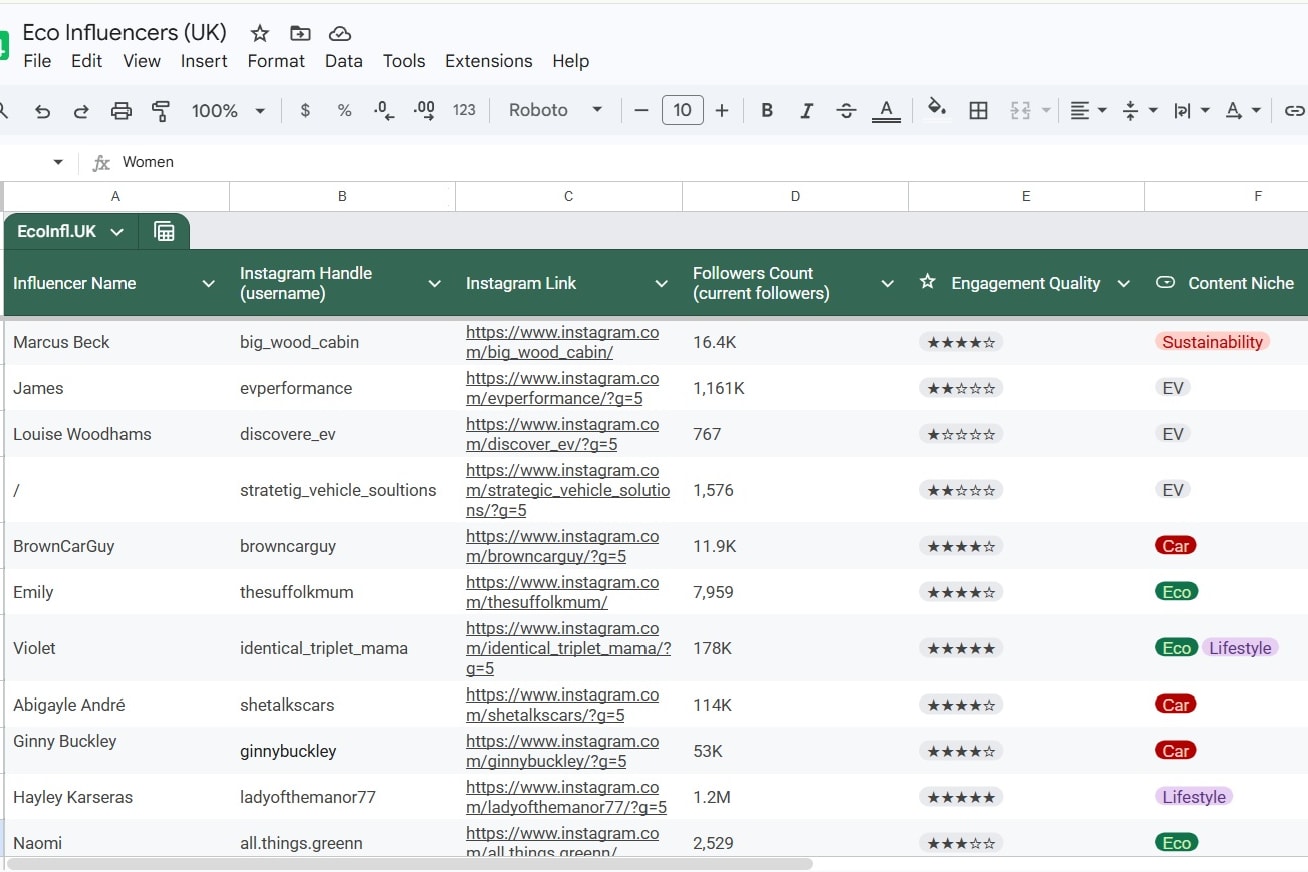1308x872 pixels.
Task: Open the Data menu
Action: click(x=344, y=61)
